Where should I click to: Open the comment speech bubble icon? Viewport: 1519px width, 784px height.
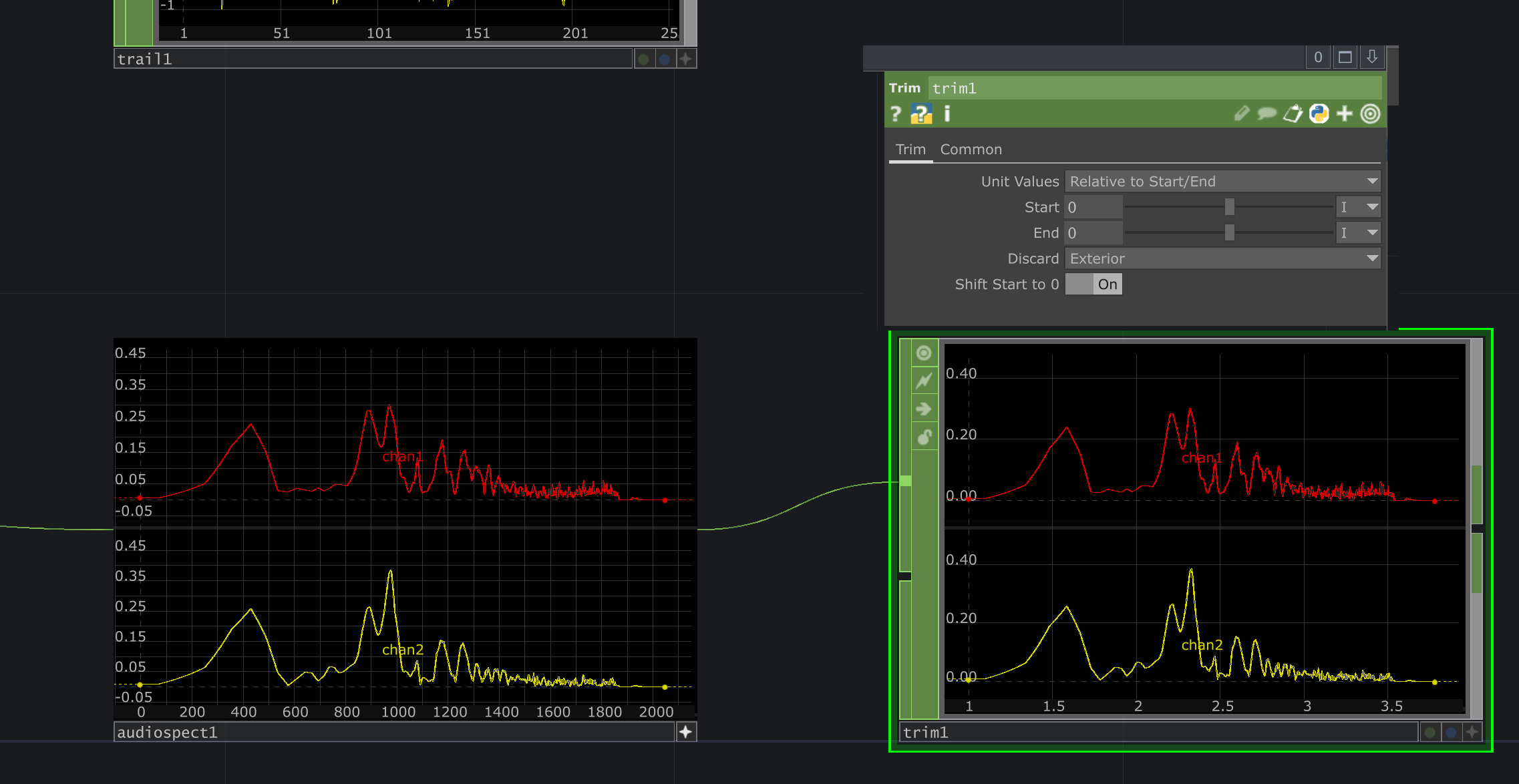1267,114
